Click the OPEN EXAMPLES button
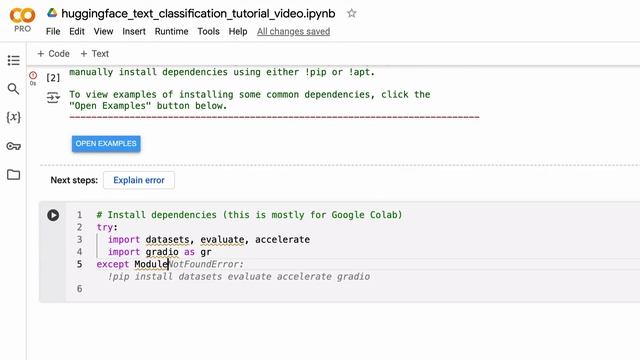Screen dimensions: 640x360 (x=106, y=144)
